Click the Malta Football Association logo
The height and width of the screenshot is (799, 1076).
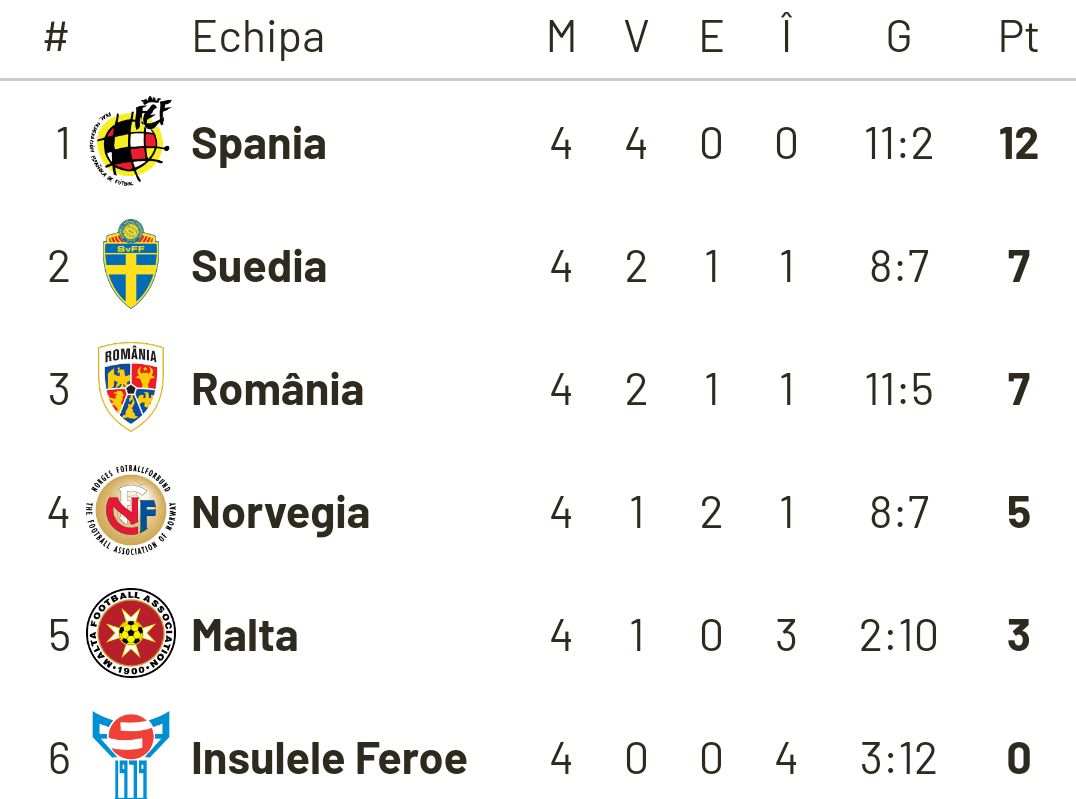pyautogui.click(x=131, y=634)
